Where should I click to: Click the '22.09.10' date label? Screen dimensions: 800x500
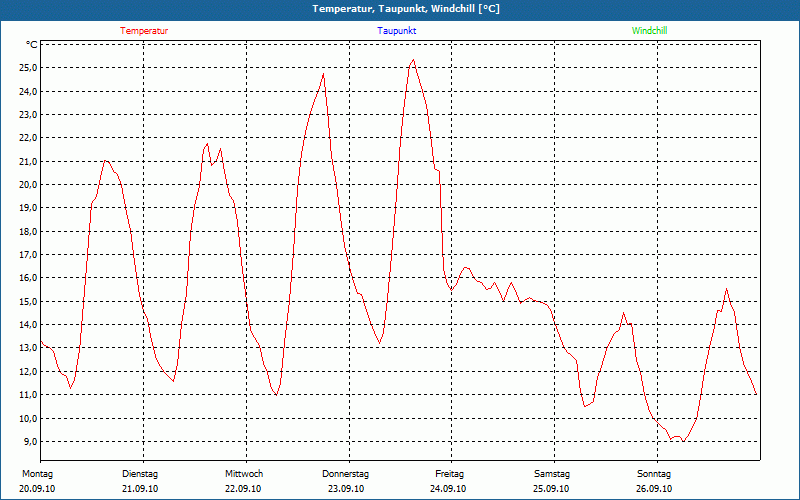pos(243,489)
